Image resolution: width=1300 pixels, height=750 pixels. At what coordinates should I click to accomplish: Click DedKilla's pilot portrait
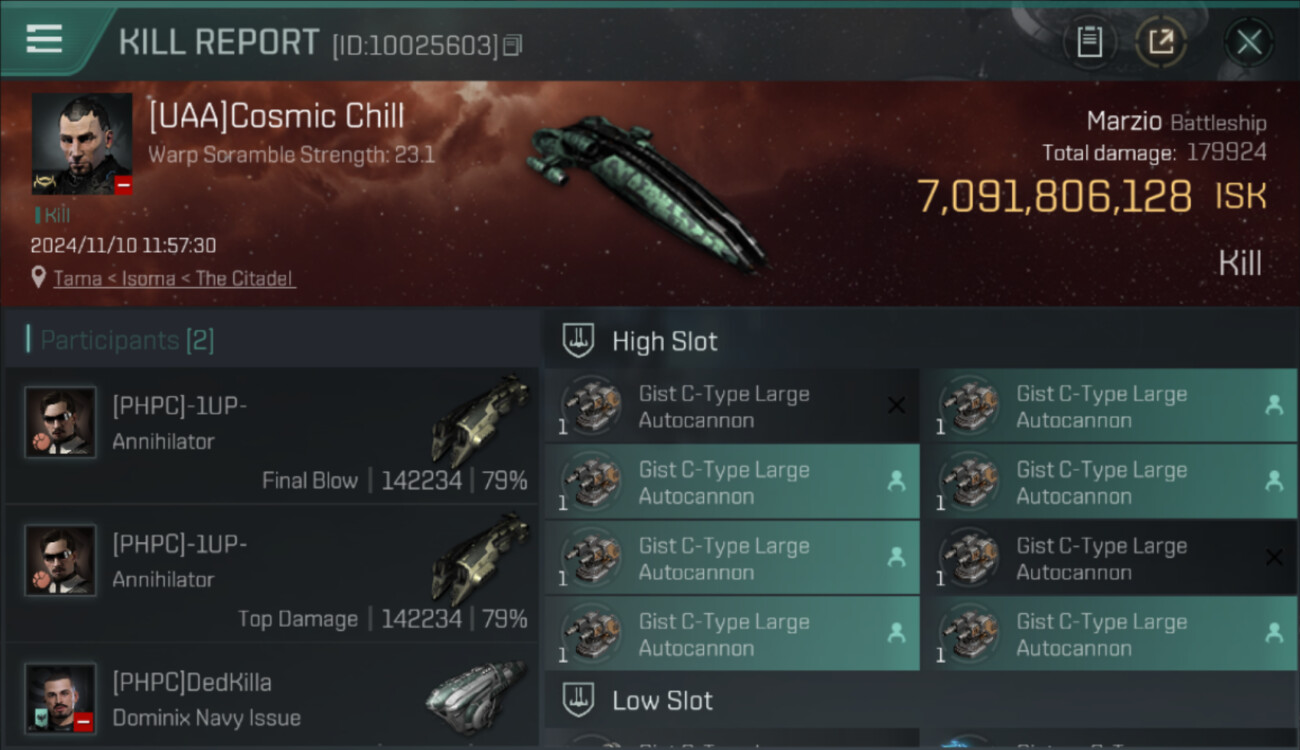60,698
